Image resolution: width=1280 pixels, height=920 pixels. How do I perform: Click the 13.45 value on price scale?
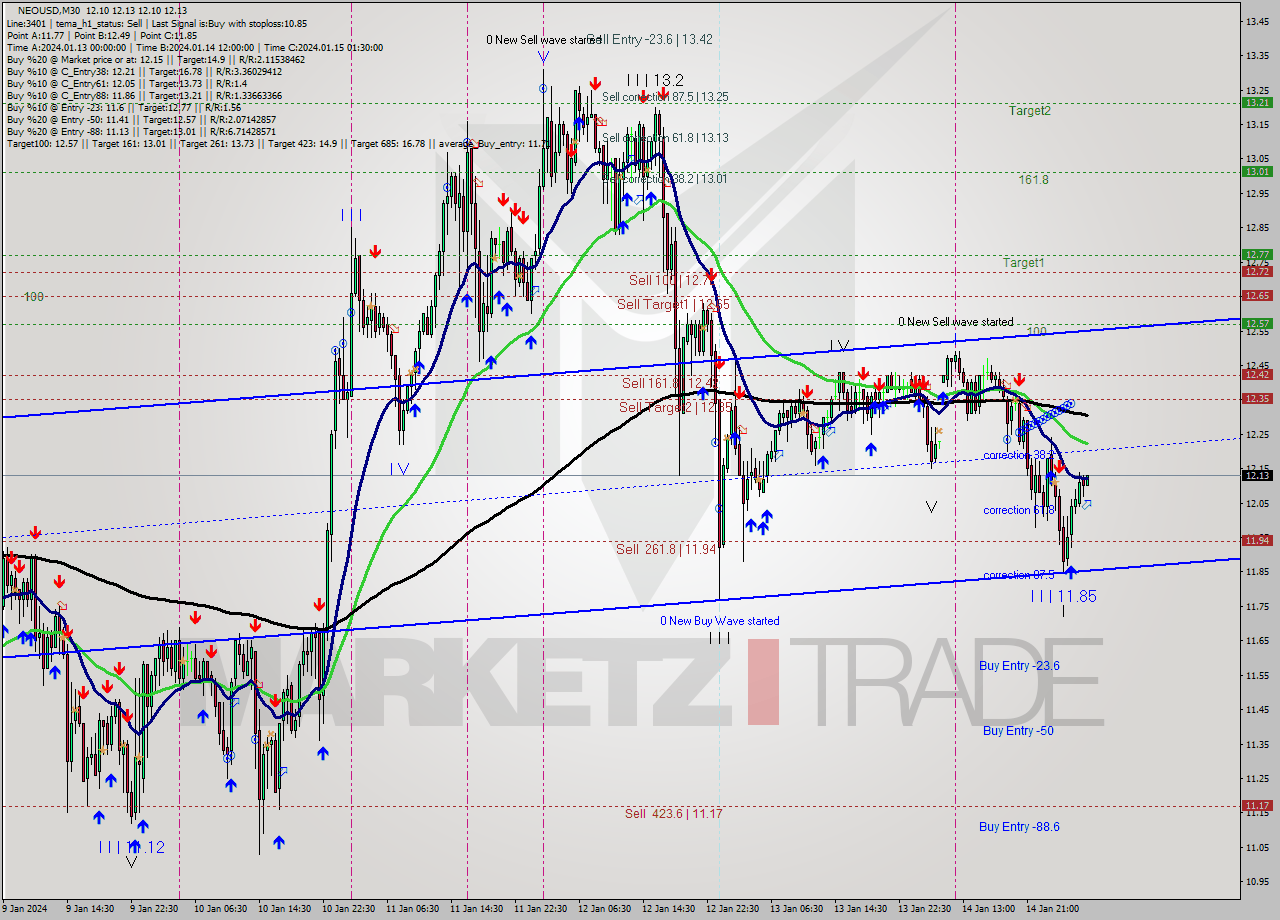[1257, 21]
